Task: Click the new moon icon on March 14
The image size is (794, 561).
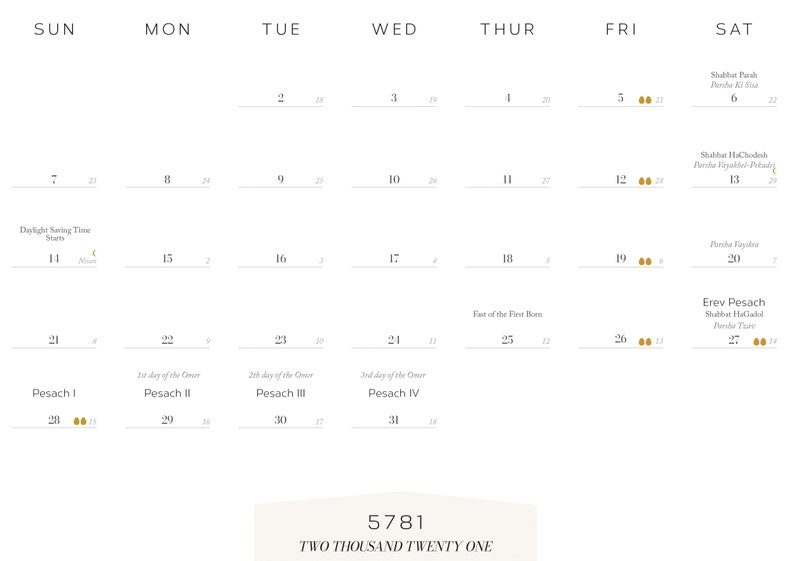Action: (95, 253)
